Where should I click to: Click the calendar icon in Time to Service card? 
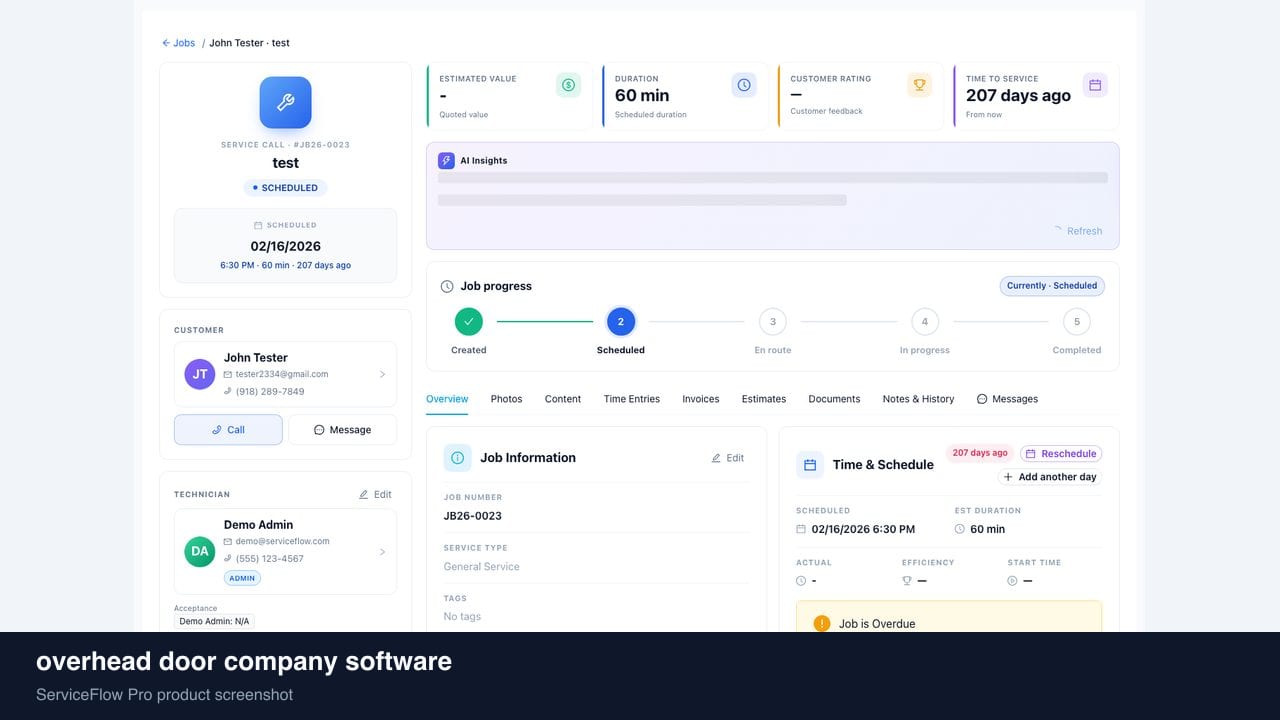[1095, 85]
